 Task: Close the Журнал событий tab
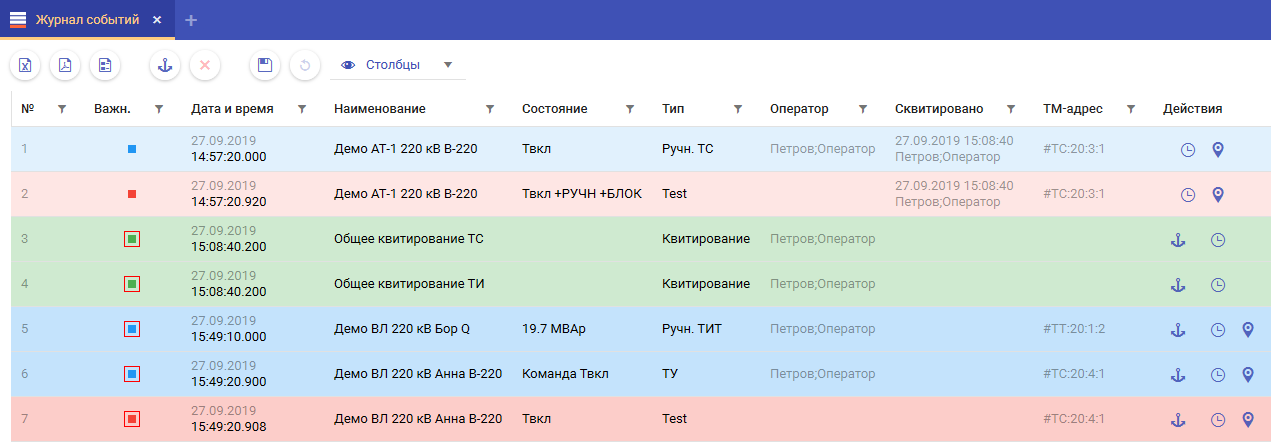click(157, 20)
